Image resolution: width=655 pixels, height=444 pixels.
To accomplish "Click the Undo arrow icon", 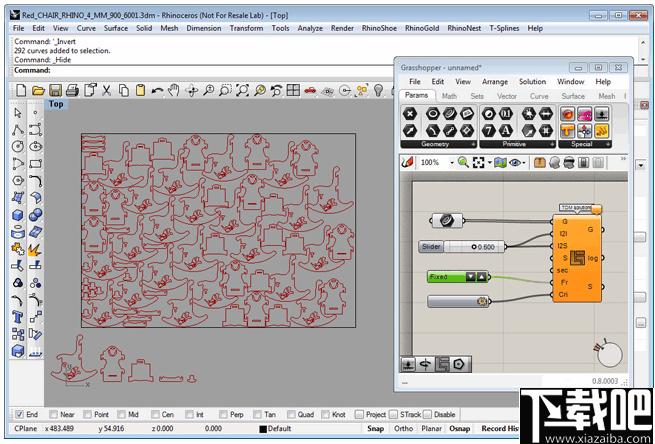I will [157, 90].
